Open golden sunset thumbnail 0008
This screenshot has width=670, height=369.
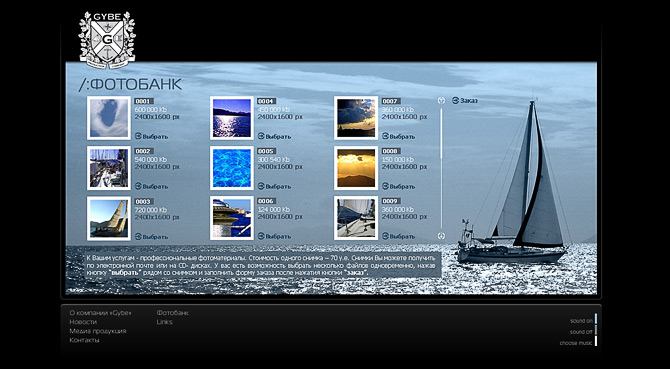(x=356, y=168)
